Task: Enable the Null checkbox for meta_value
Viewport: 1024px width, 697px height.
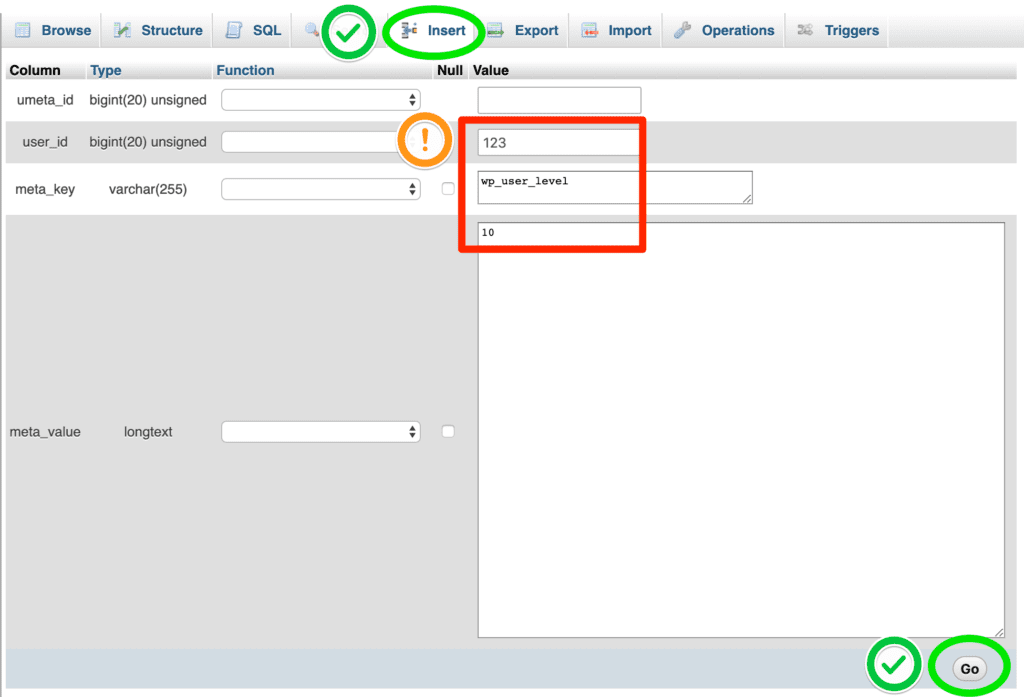Action: click(x=448, y=432)
